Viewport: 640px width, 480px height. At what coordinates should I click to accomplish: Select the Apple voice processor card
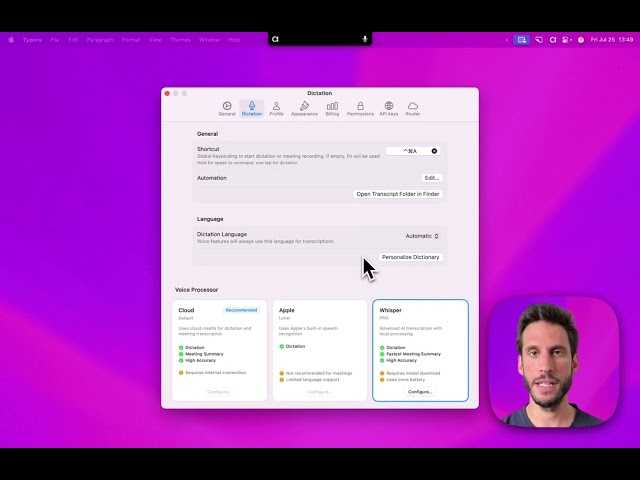320,351
